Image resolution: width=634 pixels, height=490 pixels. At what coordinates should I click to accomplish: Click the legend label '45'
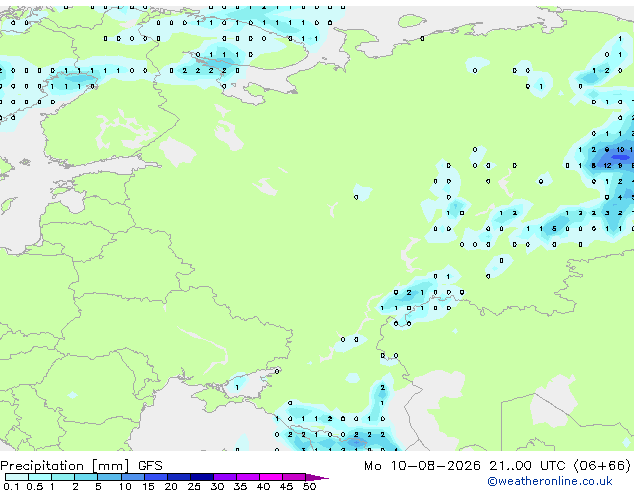coord(286,486)
